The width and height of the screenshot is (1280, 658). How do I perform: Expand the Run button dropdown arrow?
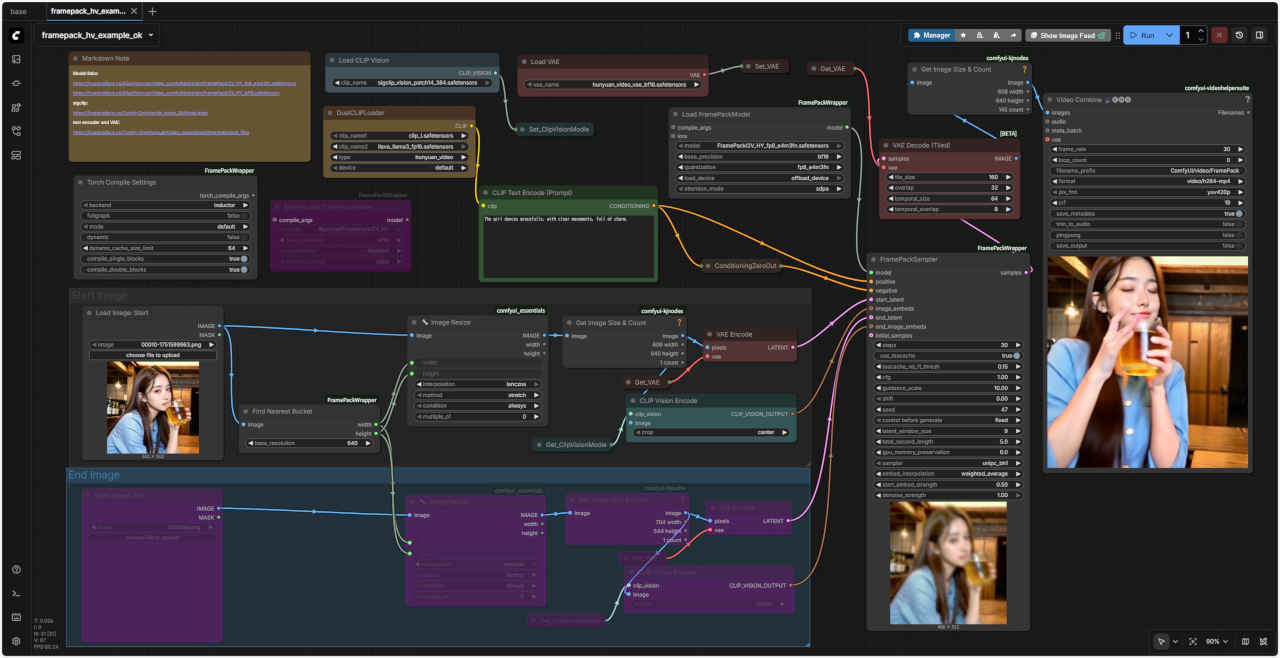pyautogui.click(x=1169, y=35)
